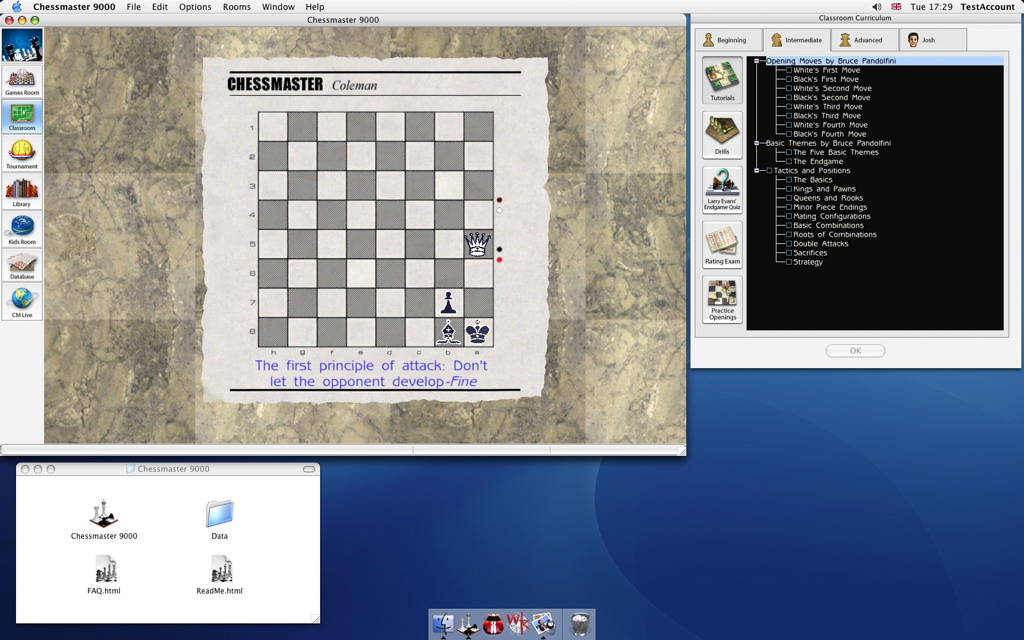Check the White's First Move checkbox
This screenshot has width=1024, height=640.
pyautogui.click(x=789, y=70)
